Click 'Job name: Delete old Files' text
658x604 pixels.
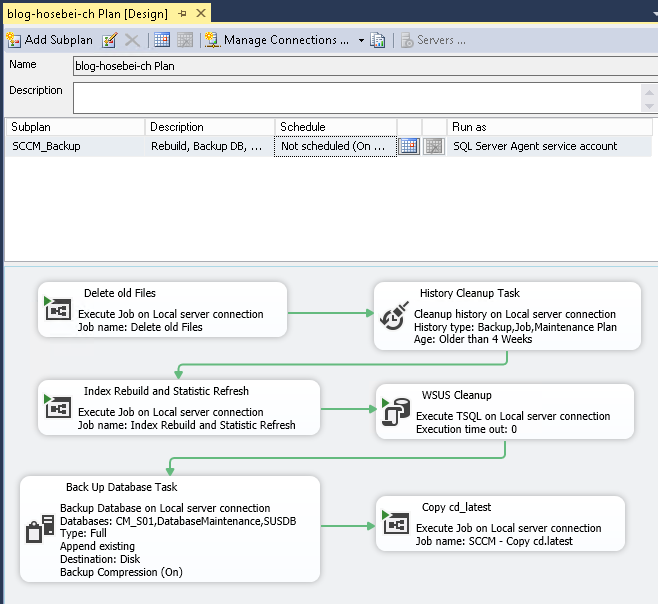pyautogui.click(x=140, y=327)
